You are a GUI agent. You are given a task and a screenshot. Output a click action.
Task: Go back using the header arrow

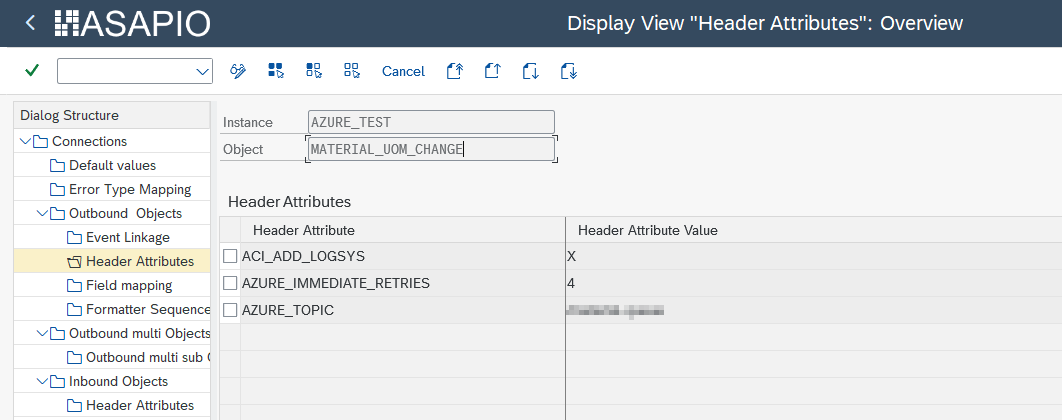coord(30,23)
